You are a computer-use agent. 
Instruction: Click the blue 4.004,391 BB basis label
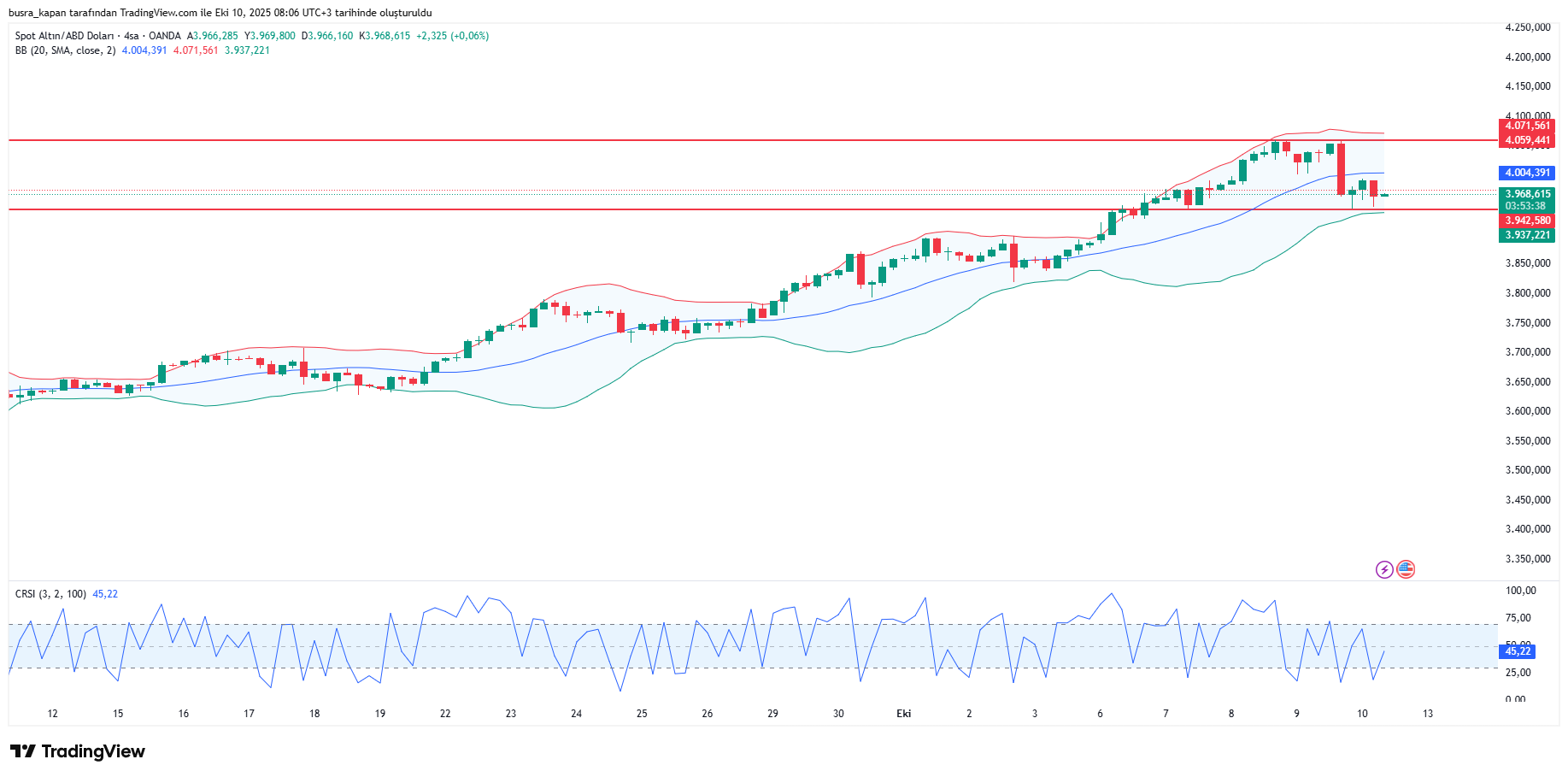[1527, 173]
